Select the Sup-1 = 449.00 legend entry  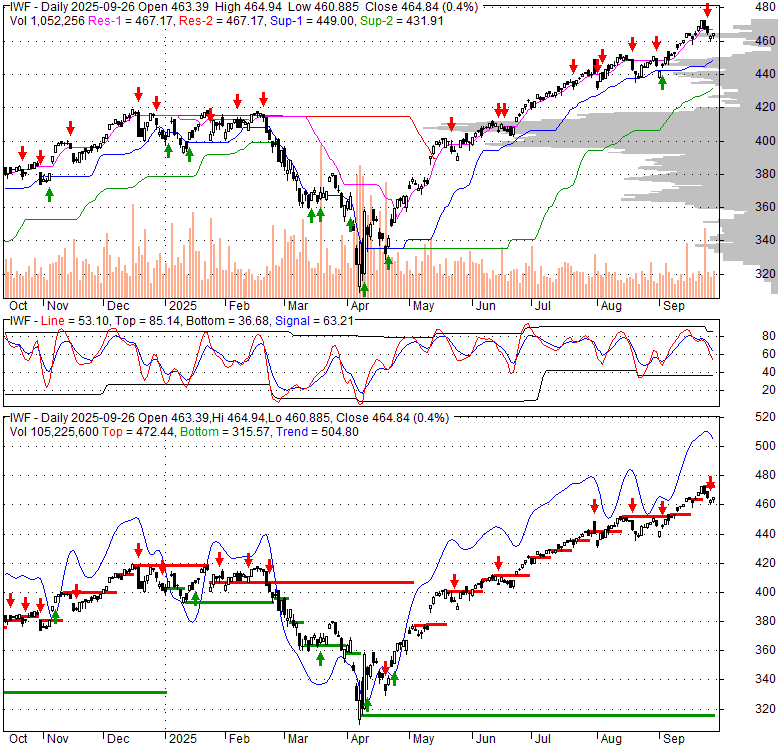pos(312,21)
